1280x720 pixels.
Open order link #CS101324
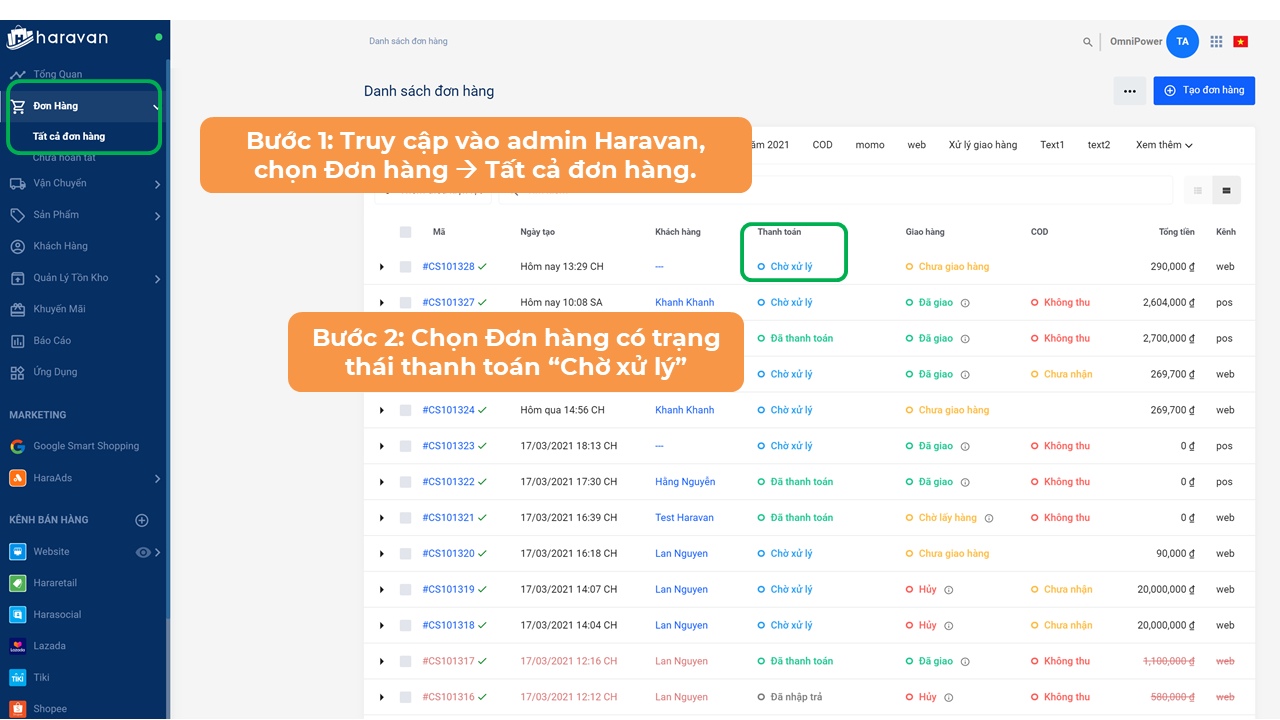448,410
